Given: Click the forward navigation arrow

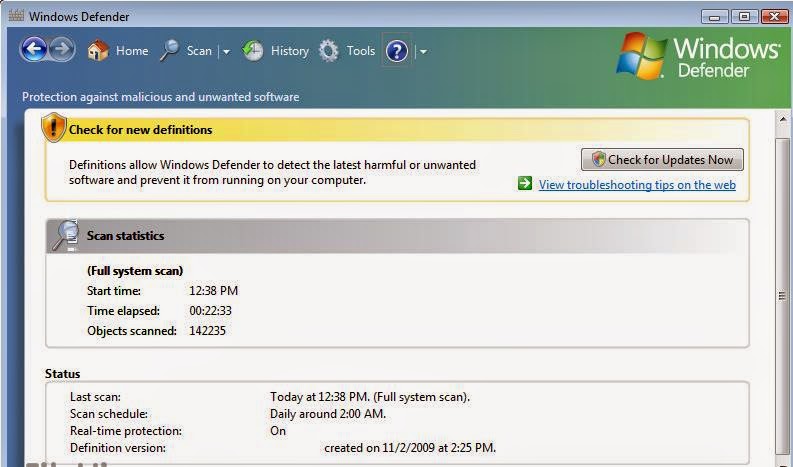Looking at the screenshot, I should 62,50.
